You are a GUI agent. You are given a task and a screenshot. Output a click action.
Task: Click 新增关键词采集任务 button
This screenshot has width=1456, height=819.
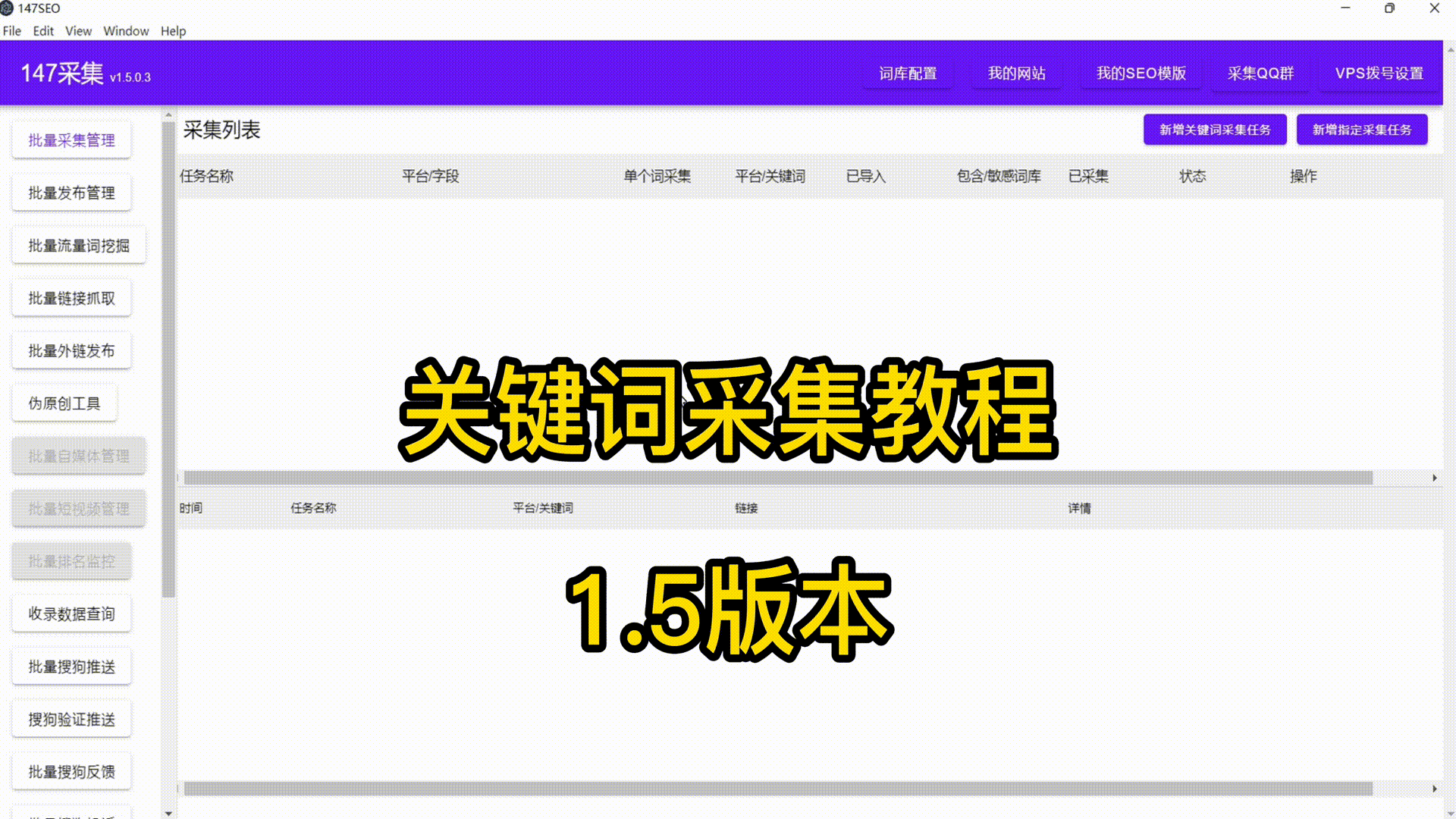click(1215, 130)
